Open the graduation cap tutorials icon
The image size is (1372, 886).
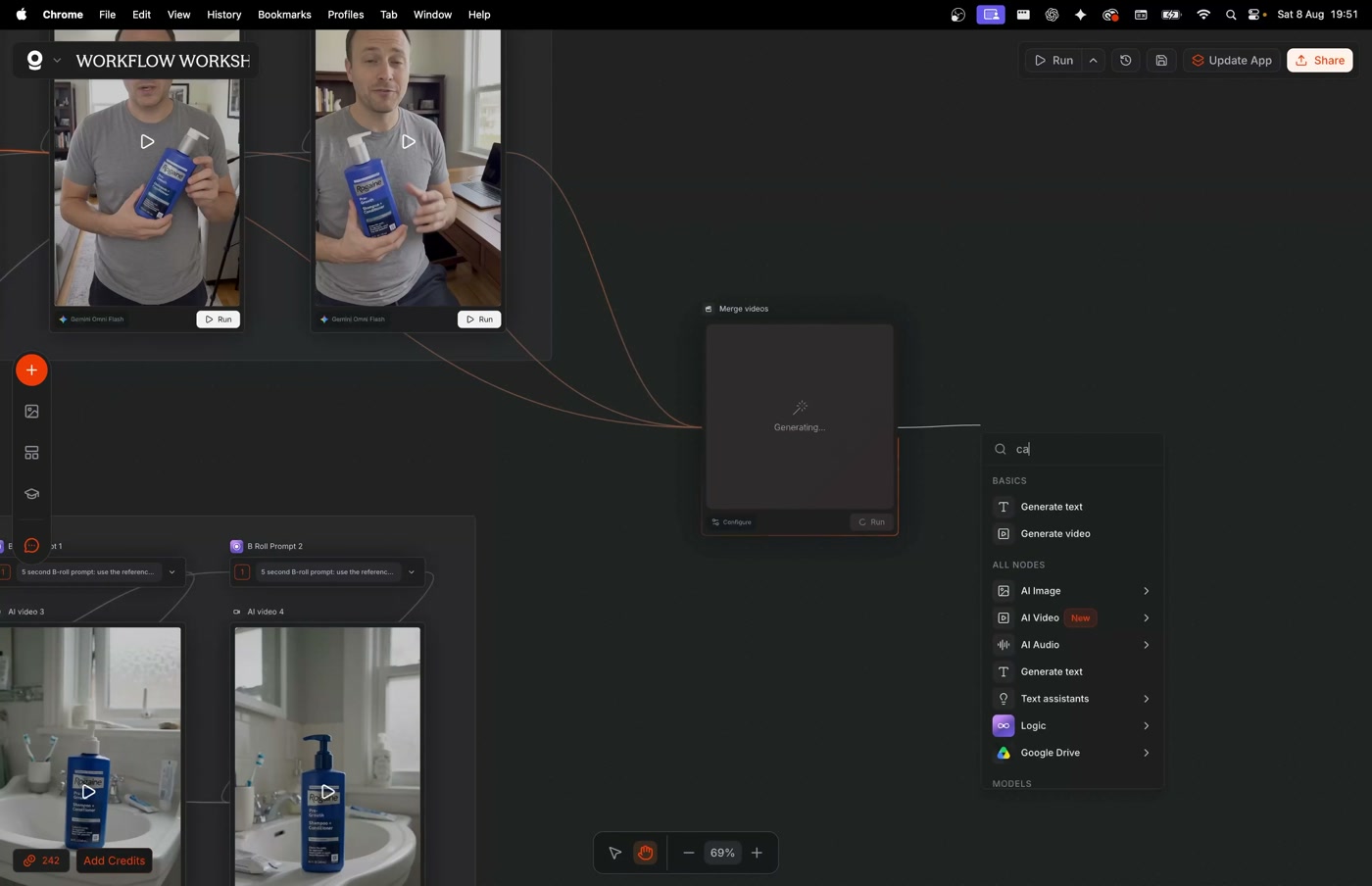[31, 494]
